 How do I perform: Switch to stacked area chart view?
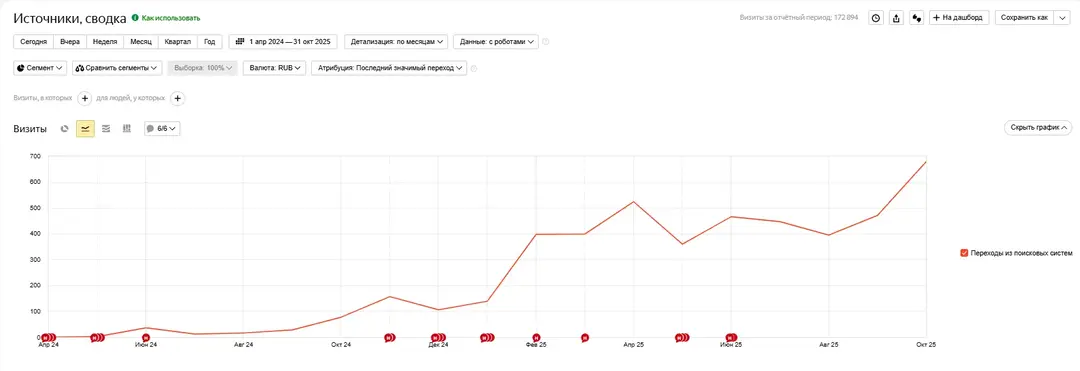coord(106,128)
